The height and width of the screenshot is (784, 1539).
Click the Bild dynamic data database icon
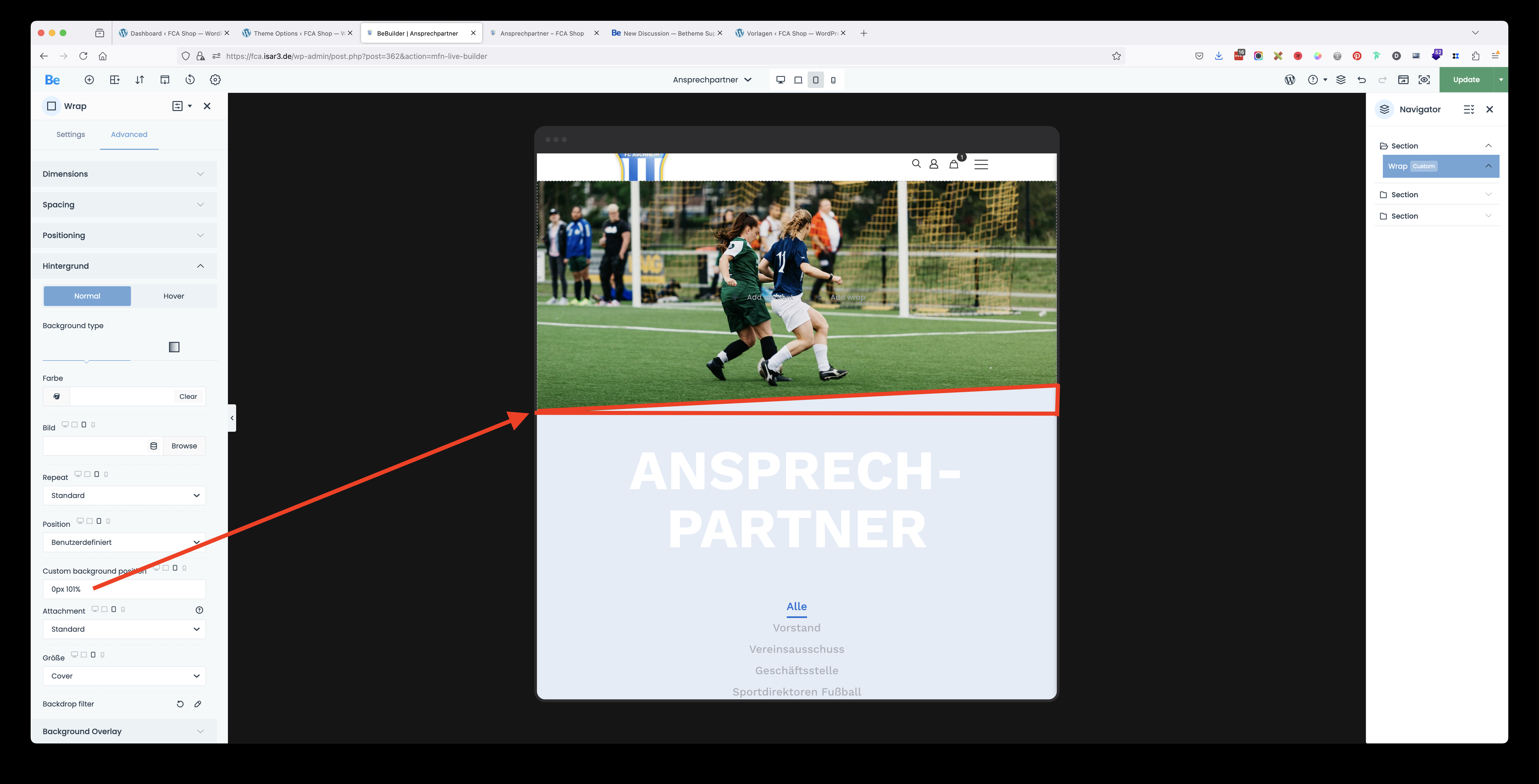click(x=153, y=447)
